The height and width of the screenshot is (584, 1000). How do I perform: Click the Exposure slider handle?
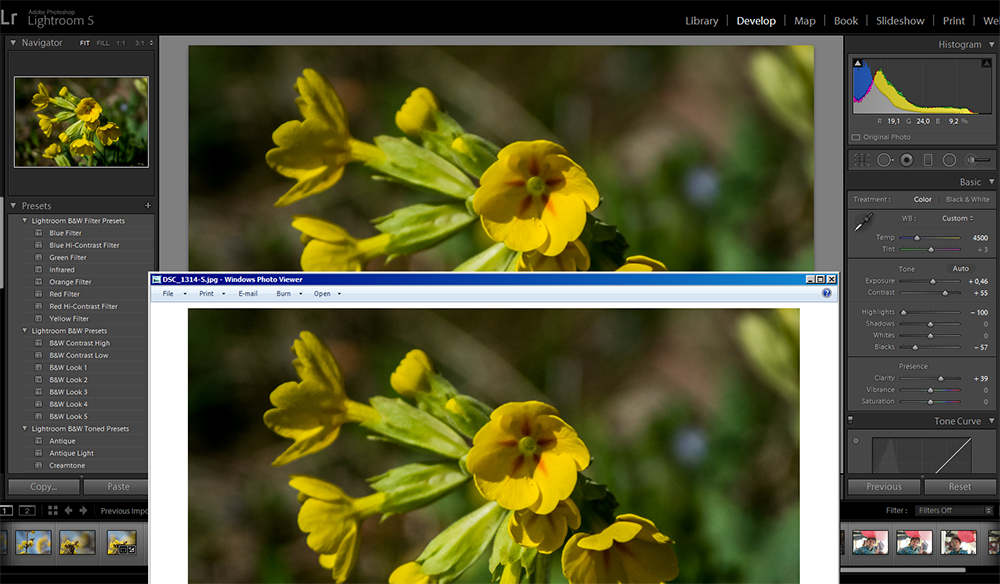click(933, 281)
